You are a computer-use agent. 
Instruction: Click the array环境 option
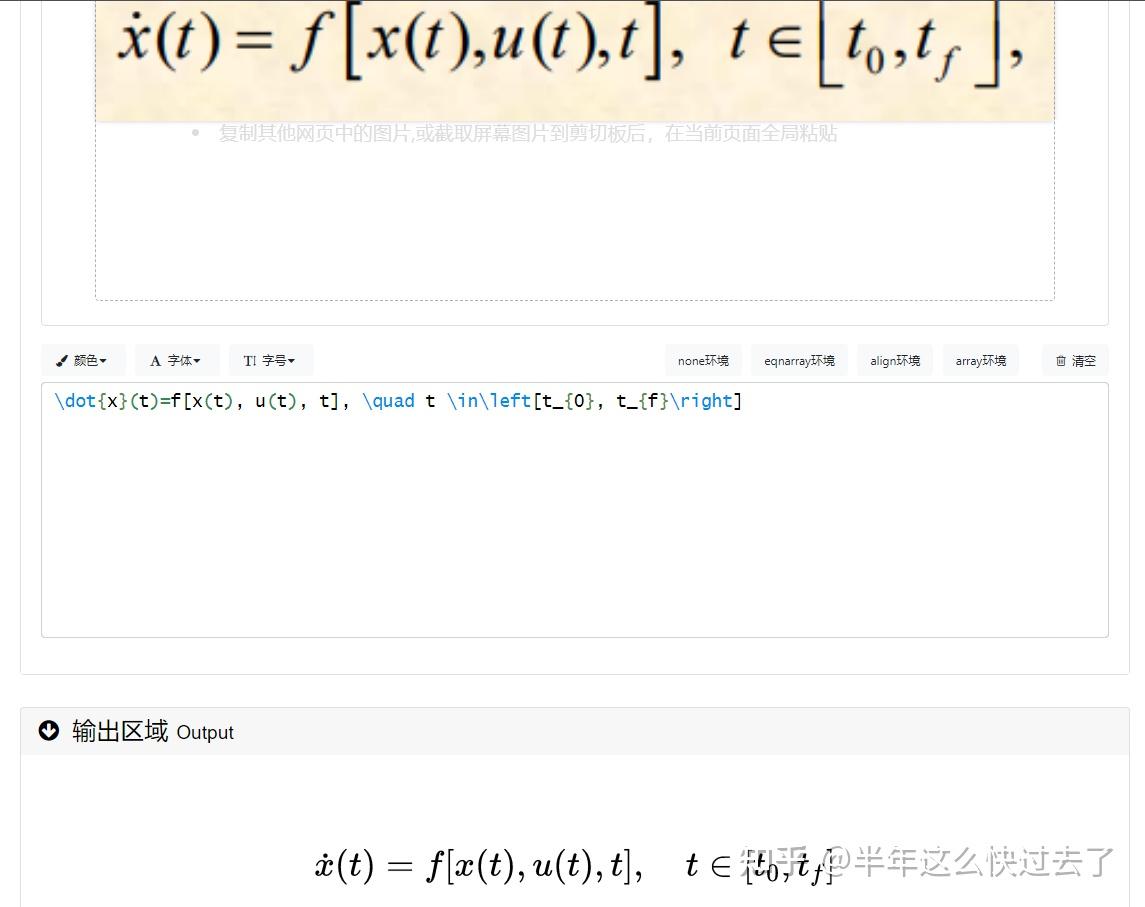(981, 360)
